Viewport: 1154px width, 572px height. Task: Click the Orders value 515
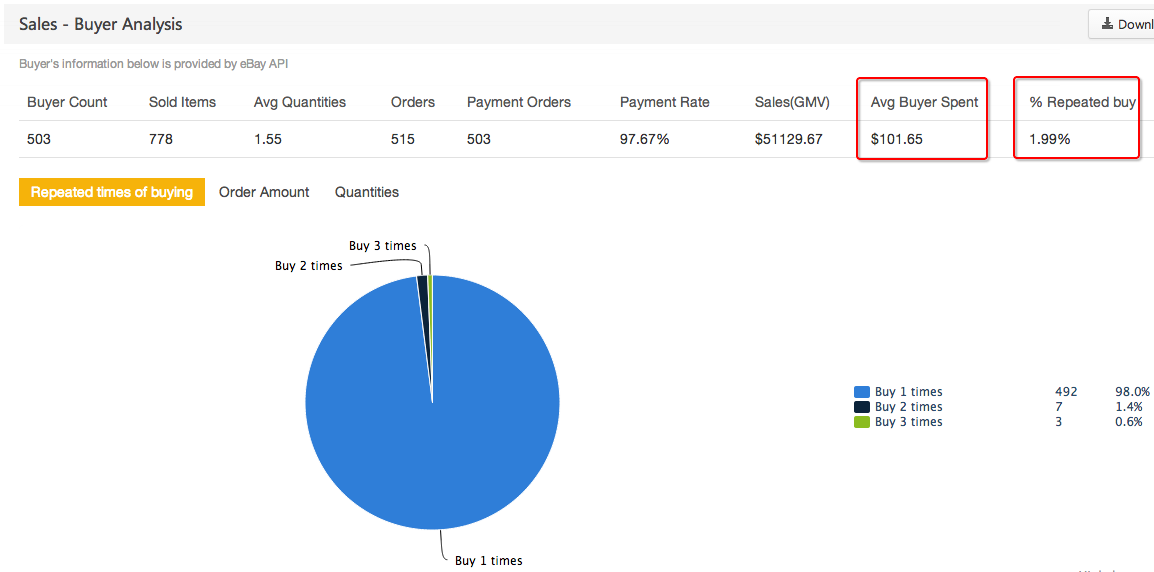(x=403, y=138)
